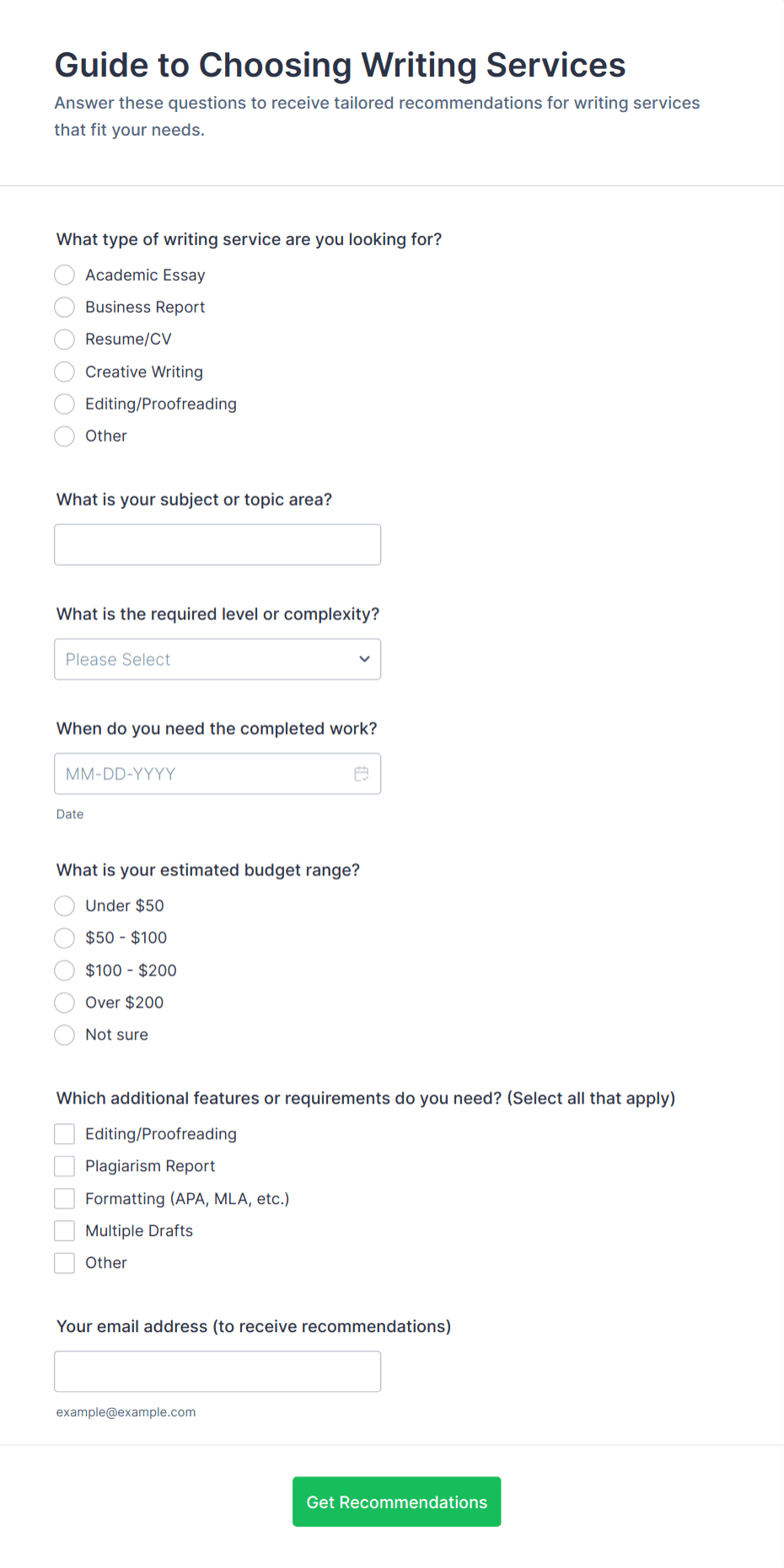Check the Editing/Proofreading feature box
Viewport: 784px width, 1568px height.
click(64, 1133)
